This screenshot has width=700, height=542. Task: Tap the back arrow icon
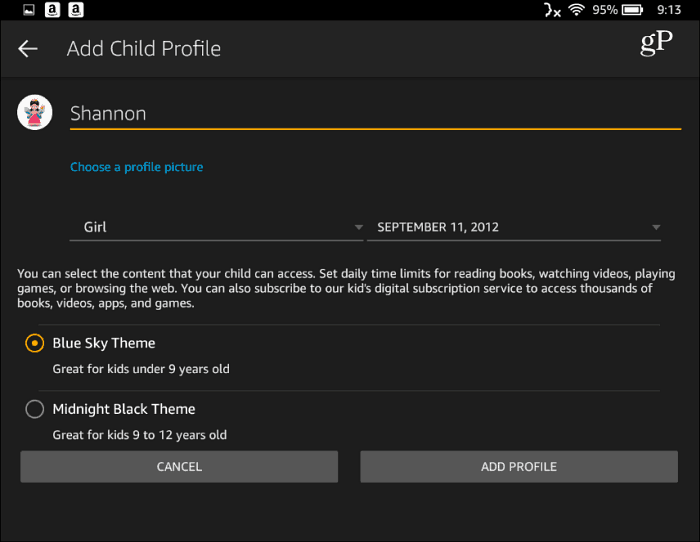pyautogui.click(x=28, y=48)
